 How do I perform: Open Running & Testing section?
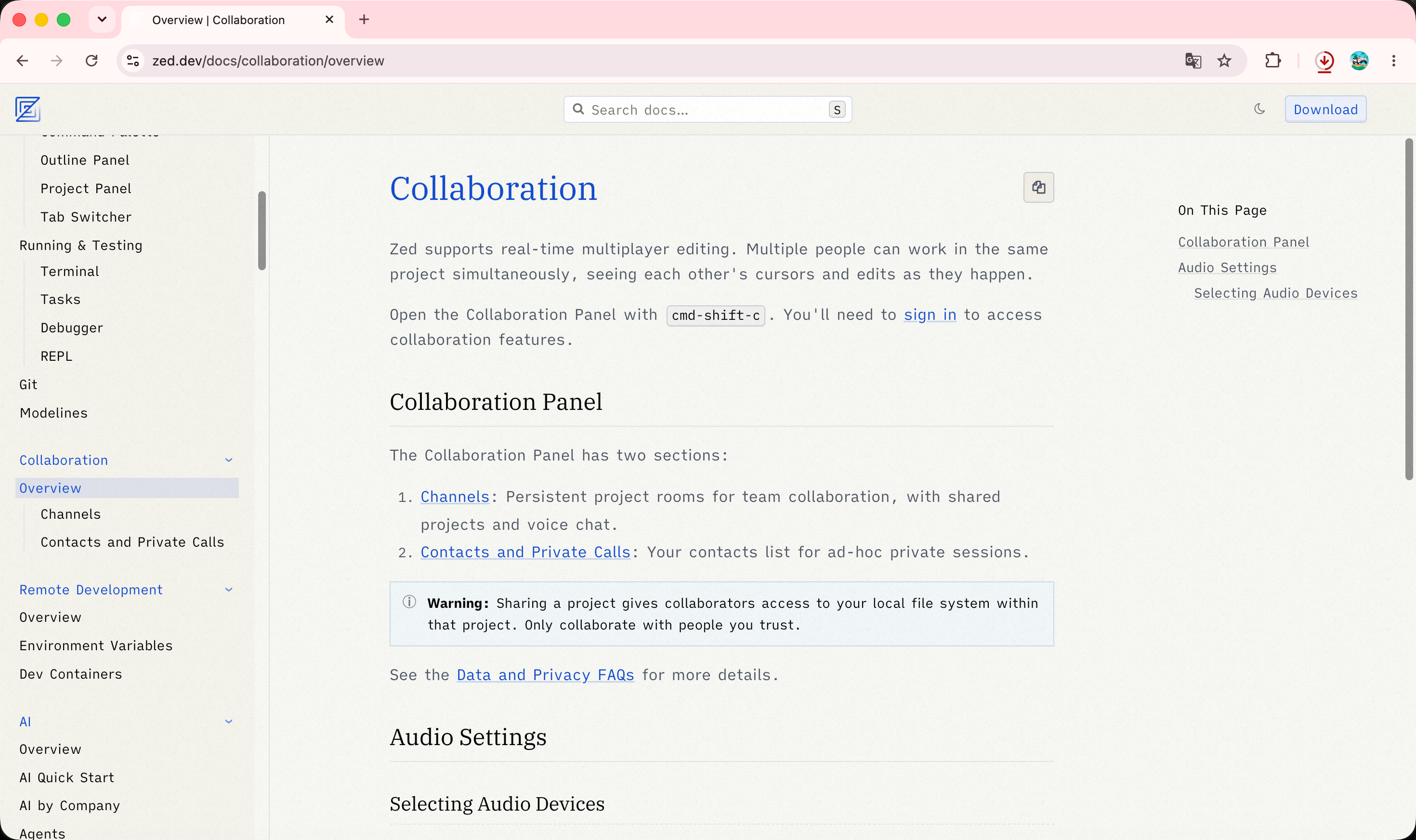(81, 246)
